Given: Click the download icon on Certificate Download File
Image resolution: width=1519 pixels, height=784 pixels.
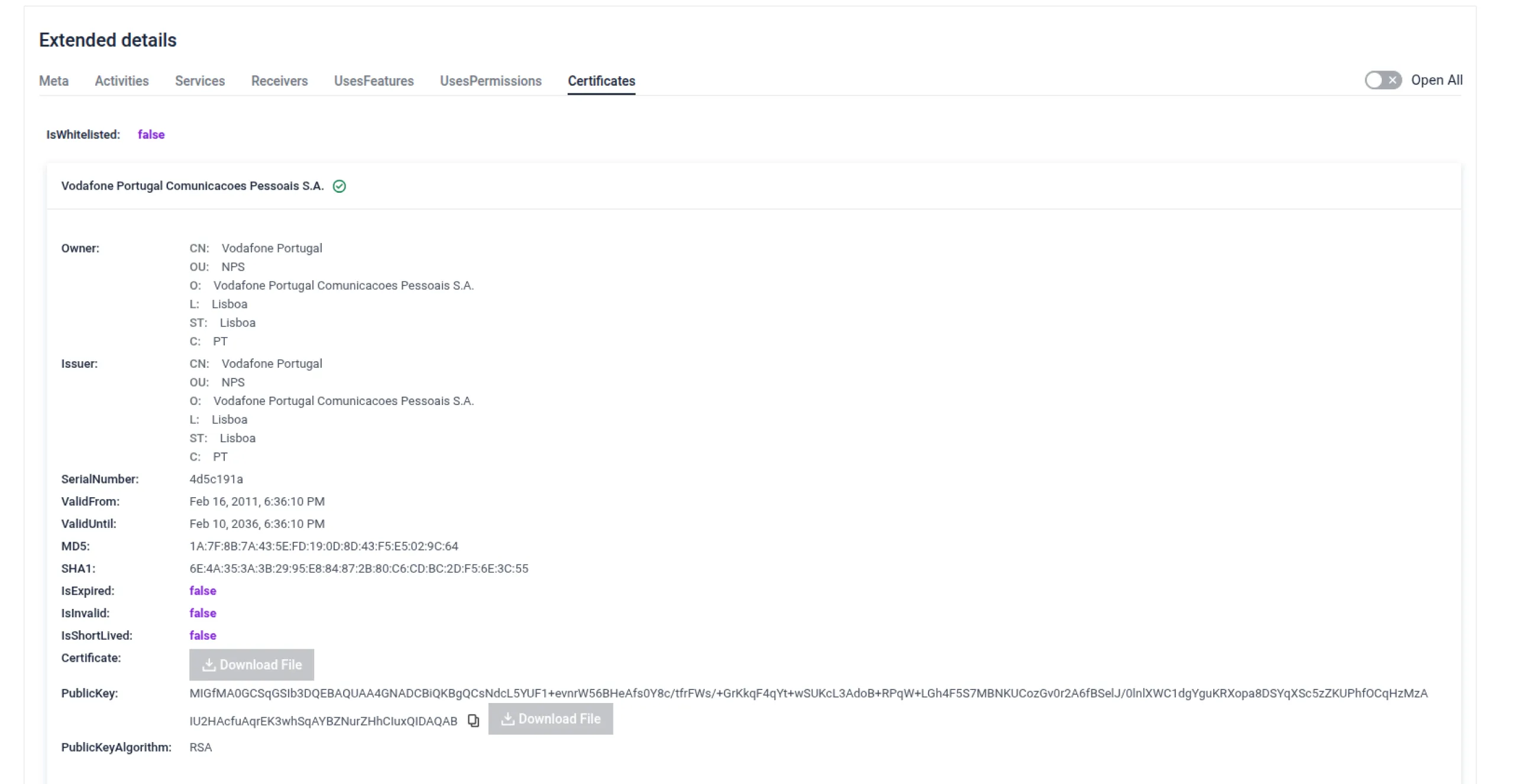Looking at the screenshot, I should click(x=210, y=665).
